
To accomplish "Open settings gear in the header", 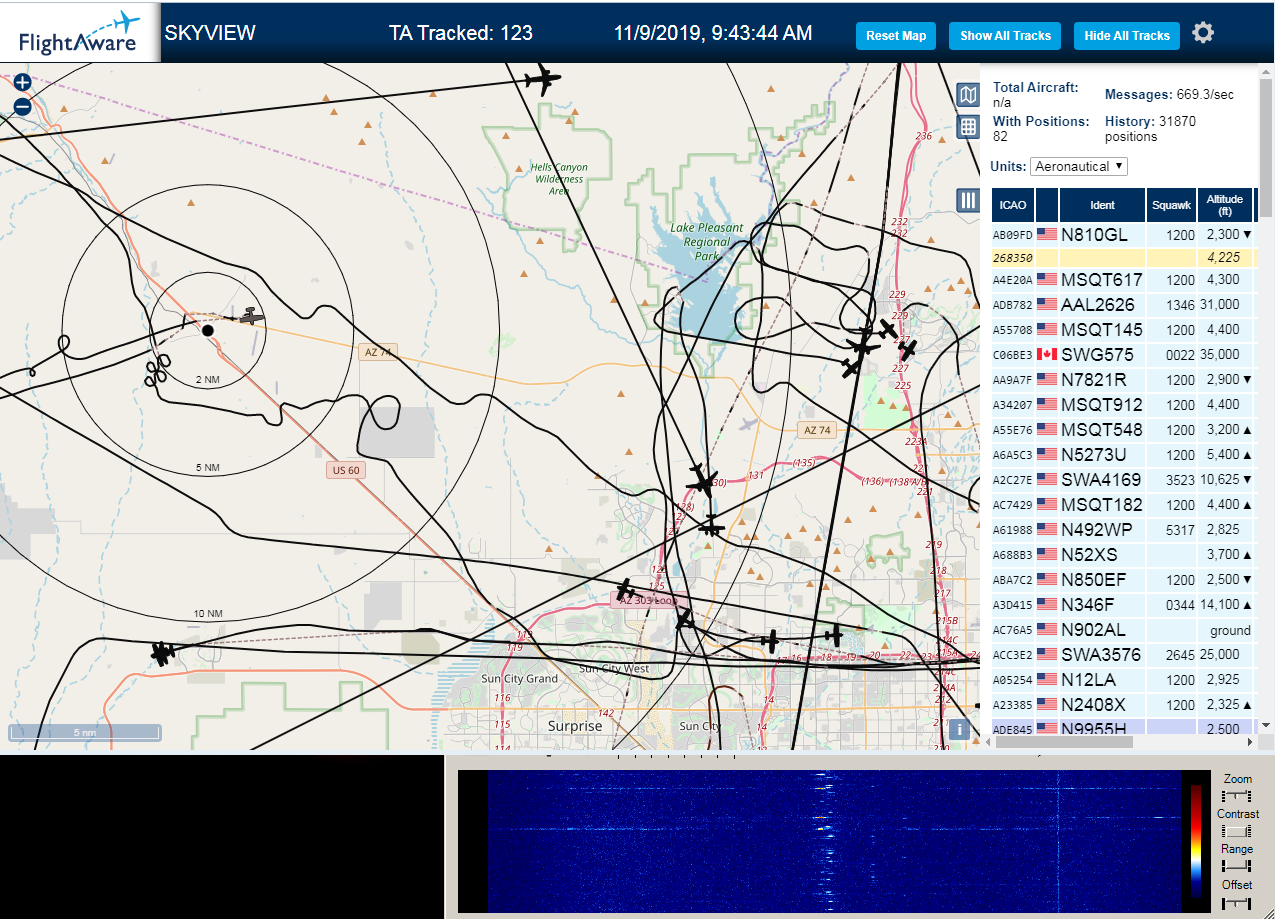I will 1203,33.
